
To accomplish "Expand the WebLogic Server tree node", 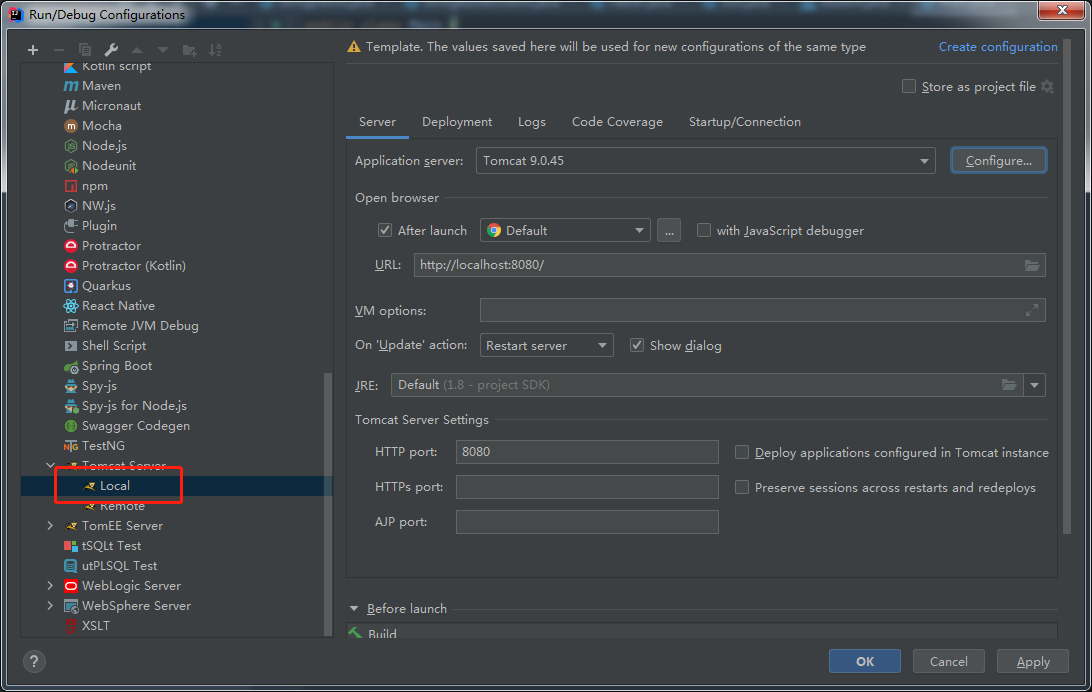I will 50,585.
